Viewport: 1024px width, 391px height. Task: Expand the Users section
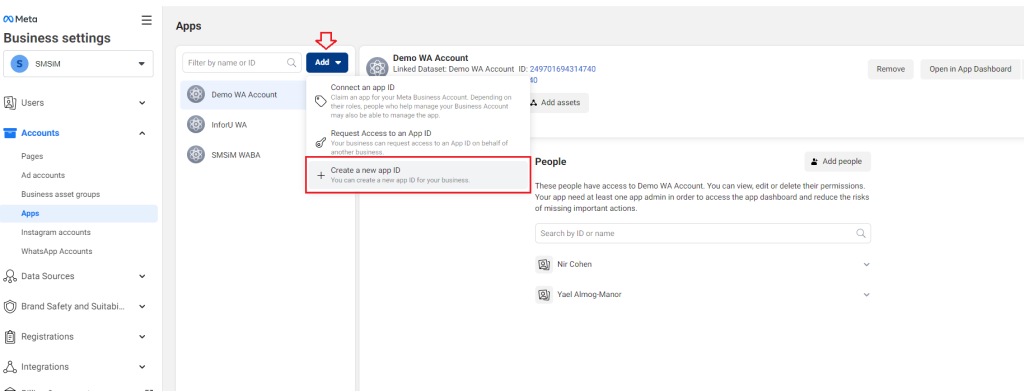[x=142, y=103]
